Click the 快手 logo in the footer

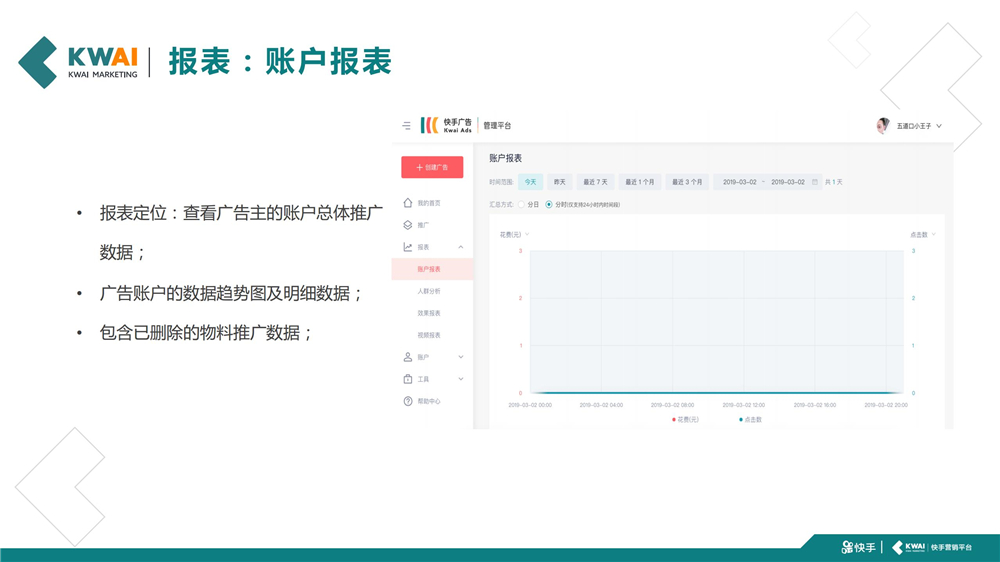tap(858, 547)
